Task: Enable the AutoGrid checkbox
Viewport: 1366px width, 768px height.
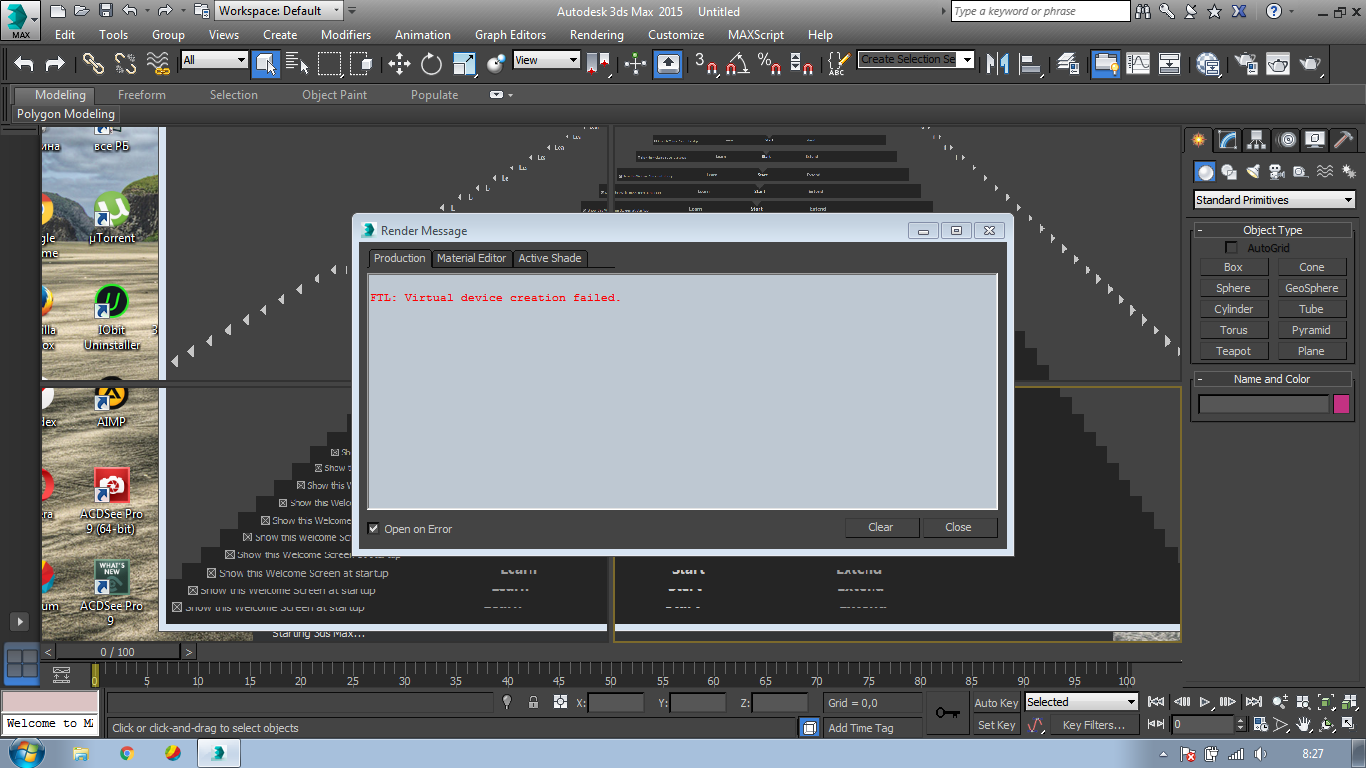Action: [1232, 248]
